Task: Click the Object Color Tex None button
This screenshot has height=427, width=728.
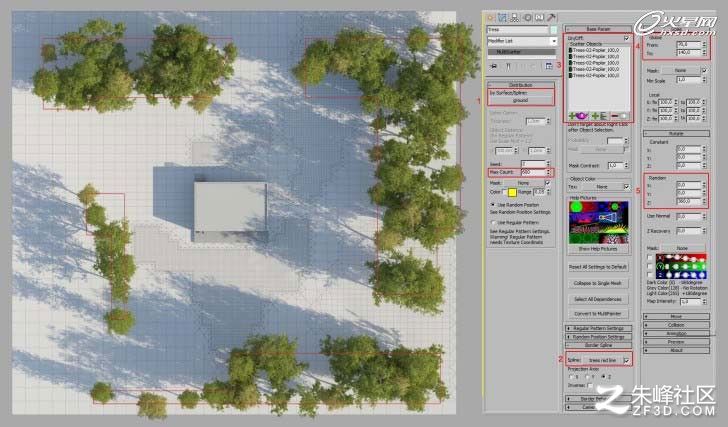Action: [x=601, y=187]
